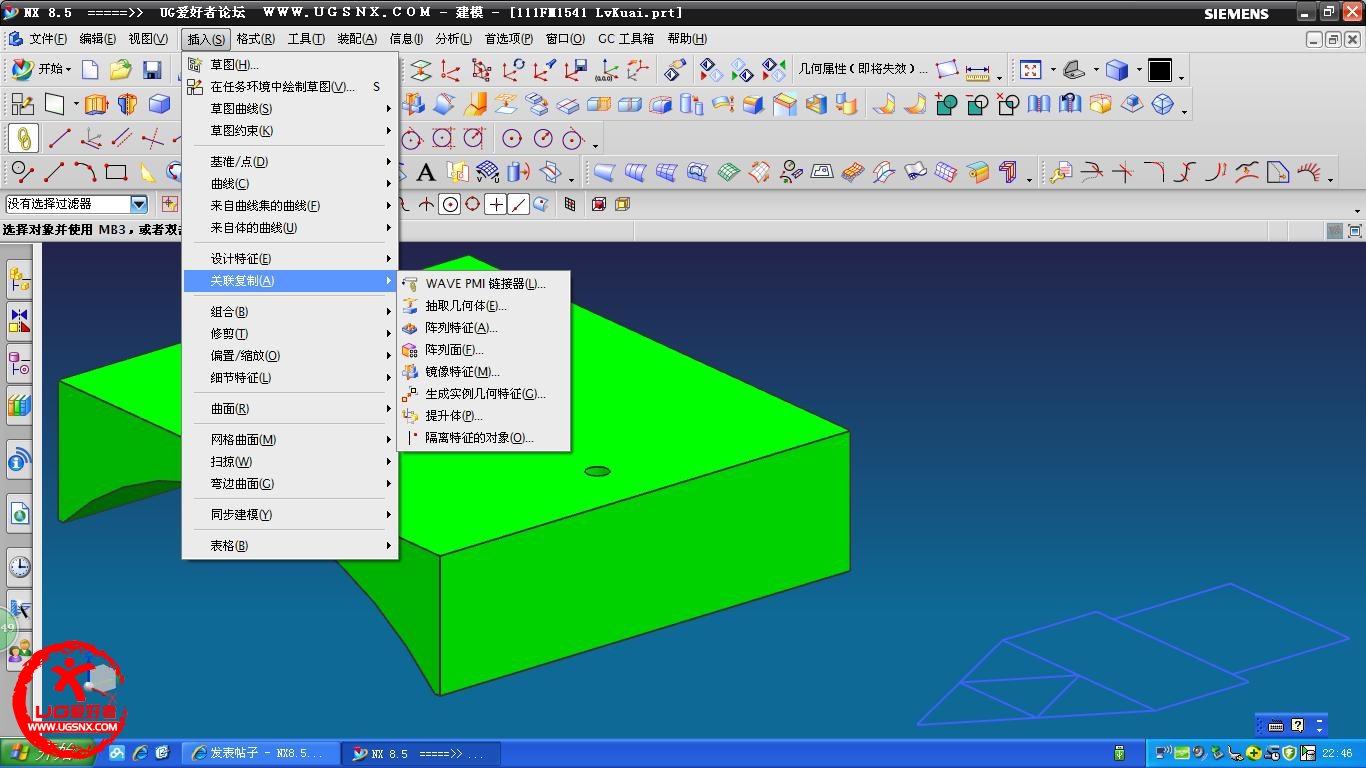Click 在任务环境中绘制草图(V) entry
Image resolution: width=1366 pixels, height=768 pixels.
pyautogui.click(x=291, y=87)
